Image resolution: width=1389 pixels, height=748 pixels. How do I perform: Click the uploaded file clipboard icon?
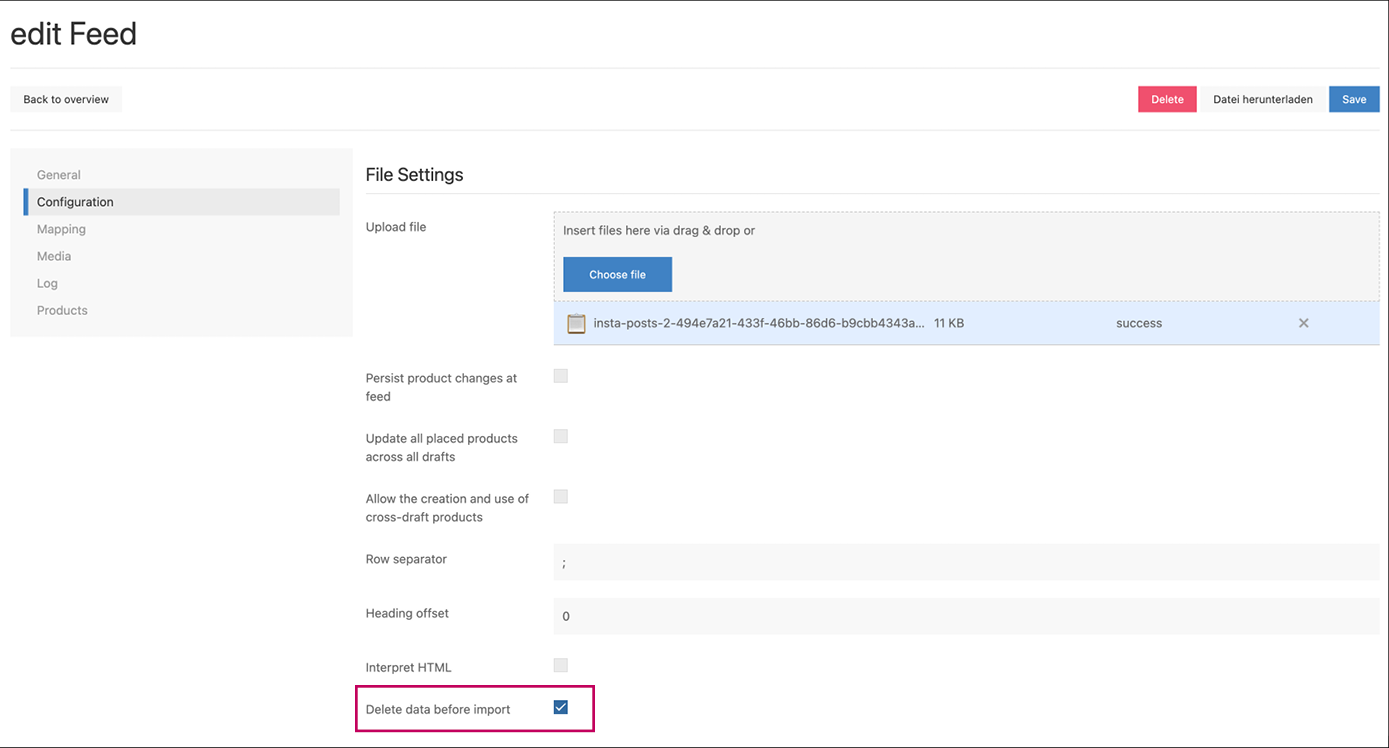pos(576,323)
